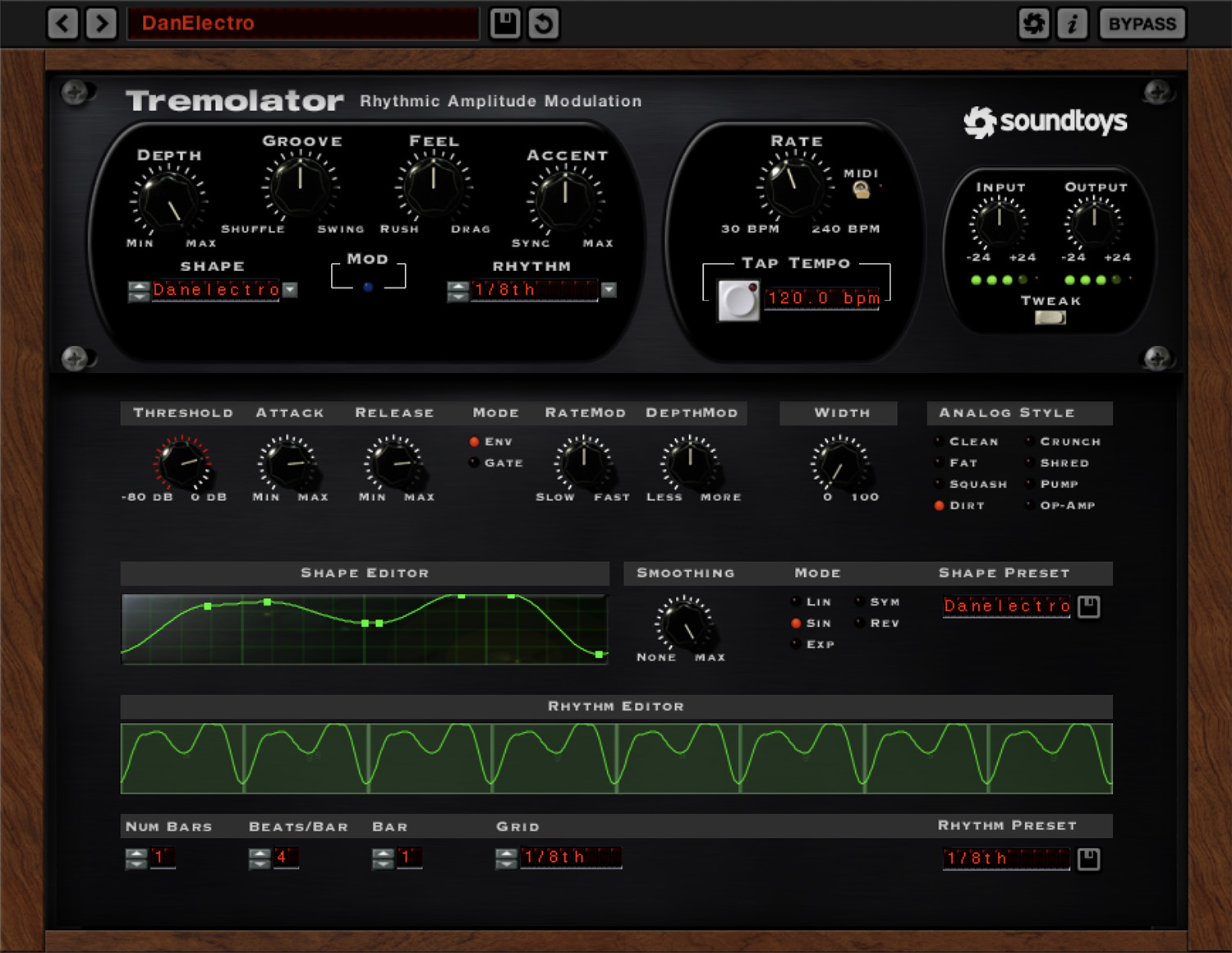Viewport: 1232px width, 953px height.
Task: Step the Grid value arrows
Action: pyautogui.click(x=506, y=859)
